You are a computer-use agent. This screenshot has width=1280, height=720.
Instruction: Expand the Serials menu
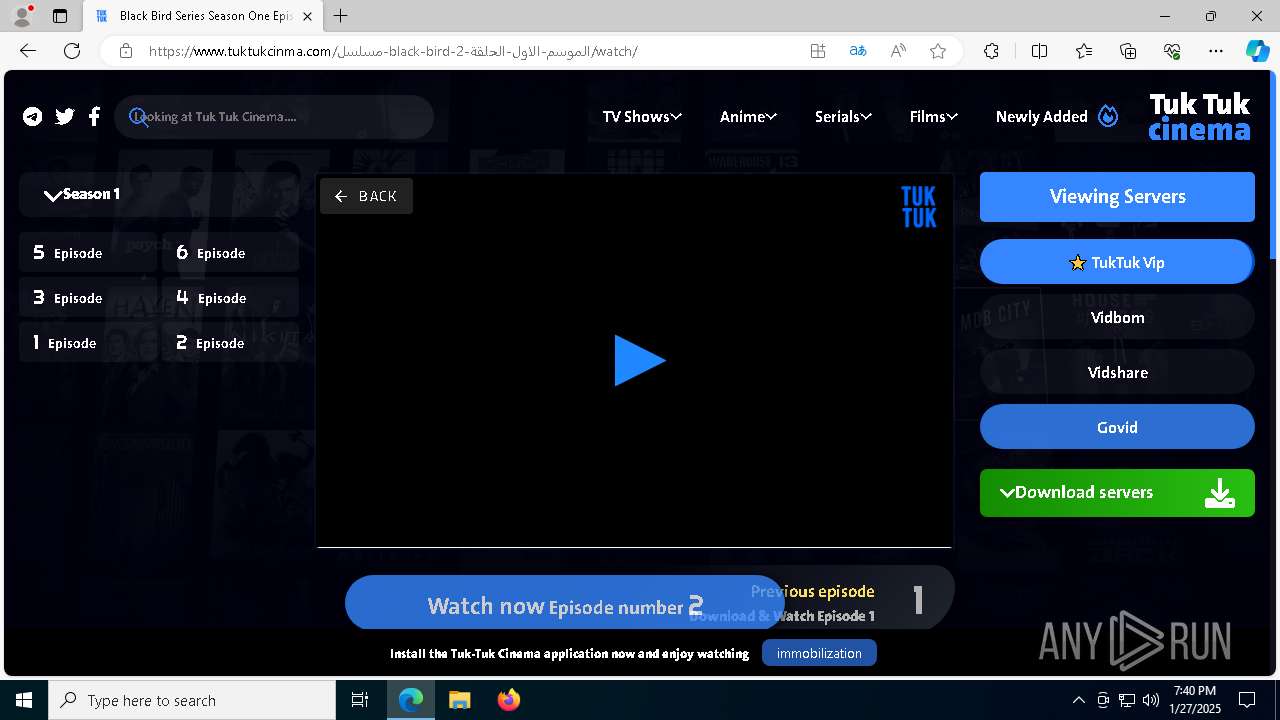tap(843, 117)
